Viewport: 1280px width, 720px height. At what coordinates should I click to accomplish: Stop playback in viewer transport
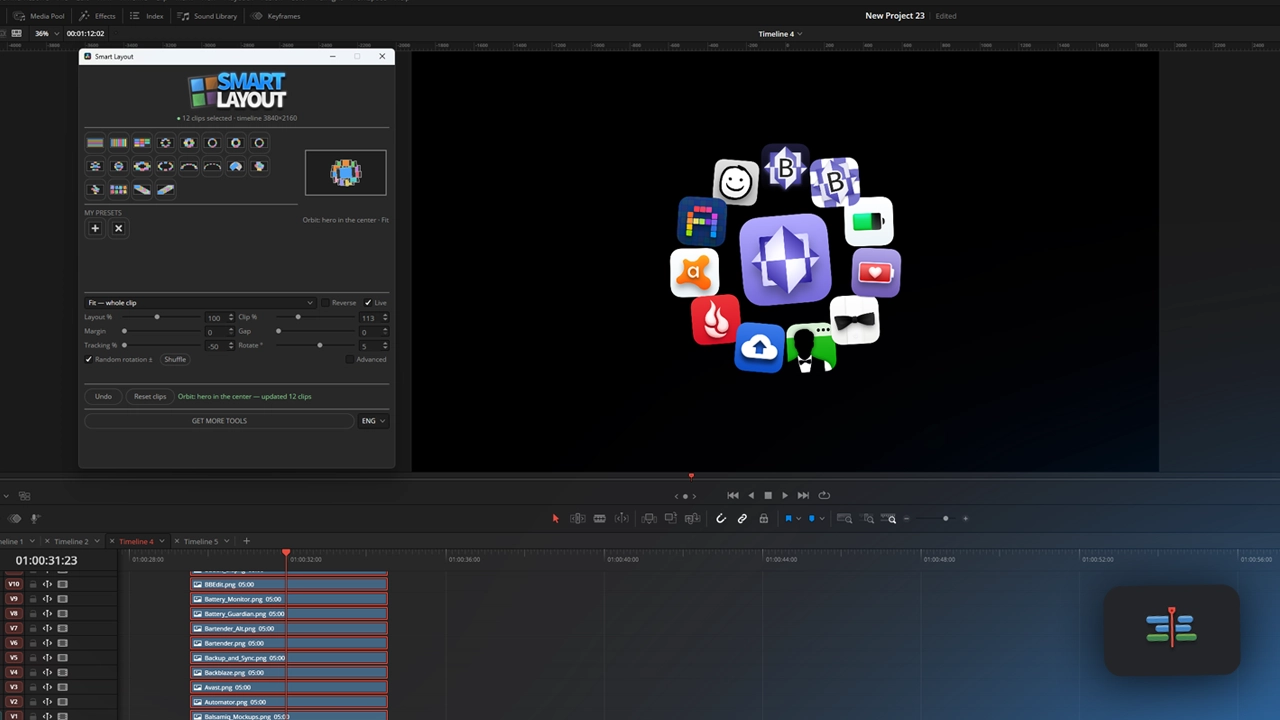click(x=768, y=495)
